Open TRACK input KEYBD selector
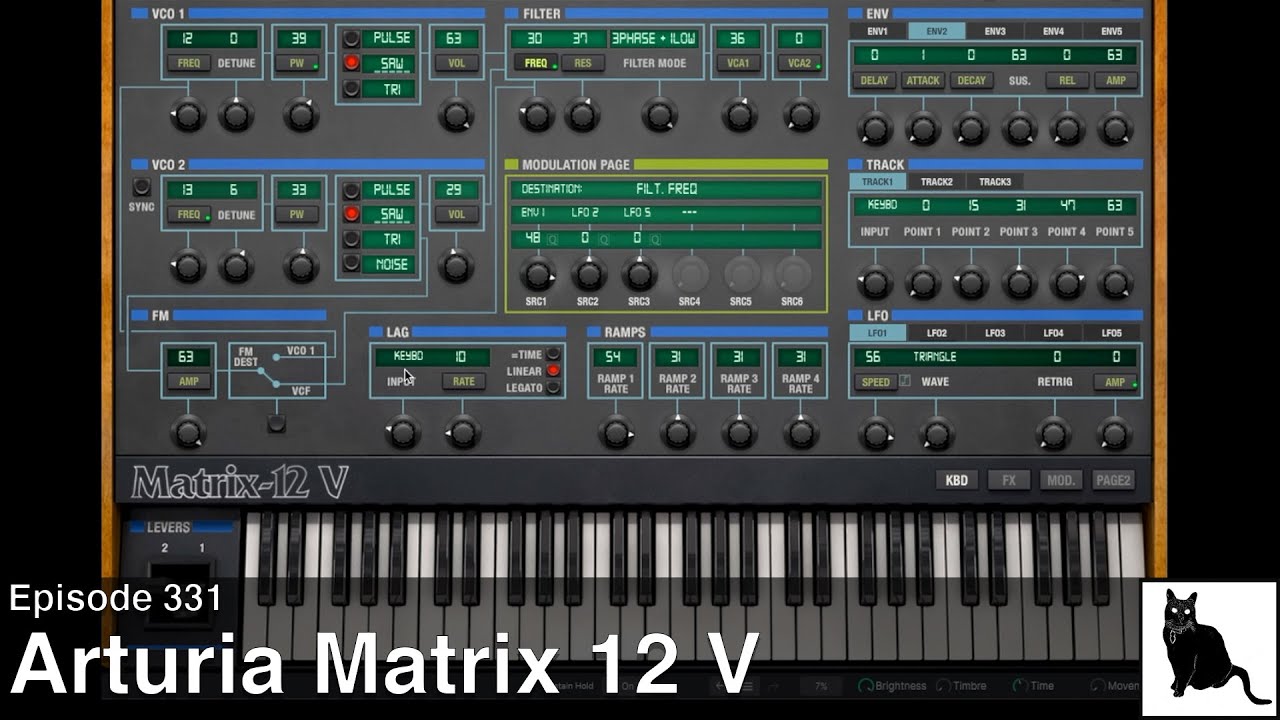The width and height of the screenshot is (1280, 720). tap(882, 205)
